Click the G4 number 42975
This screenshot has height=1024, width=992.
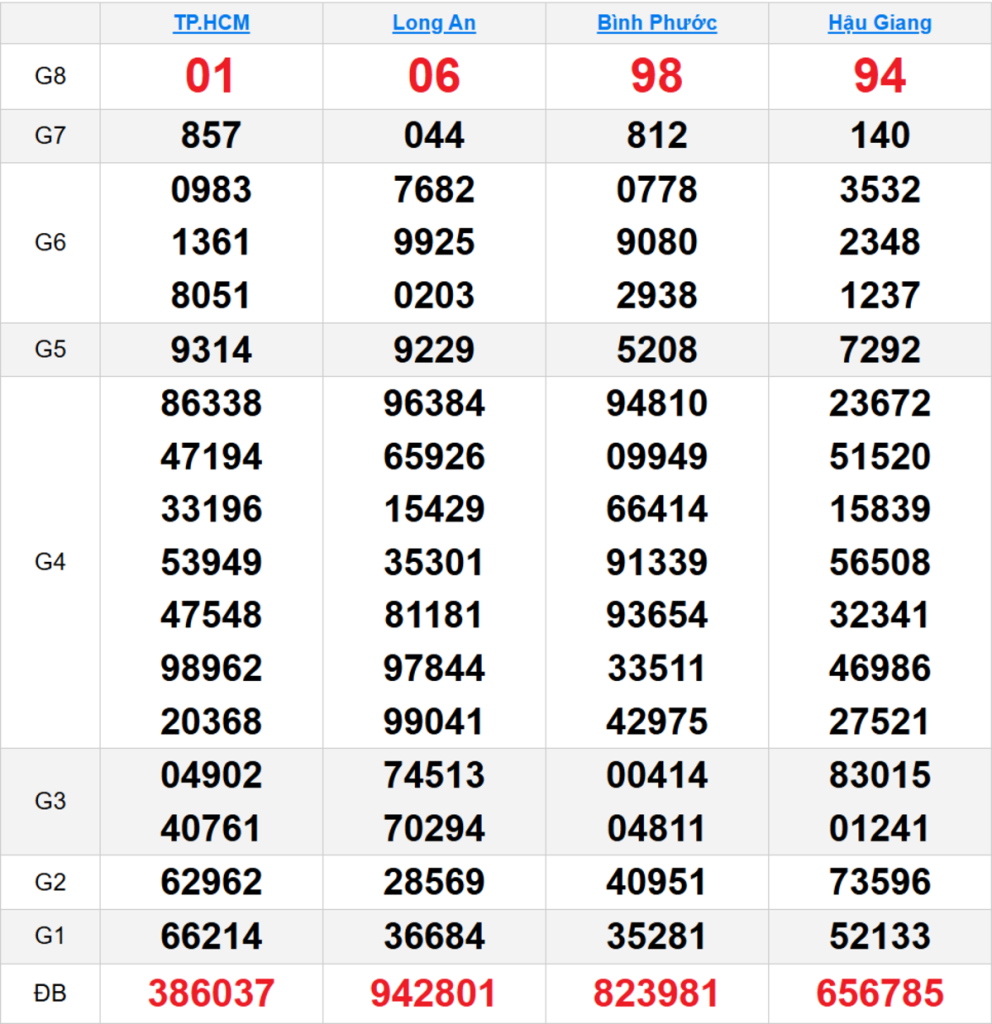[x=657, y=722]
